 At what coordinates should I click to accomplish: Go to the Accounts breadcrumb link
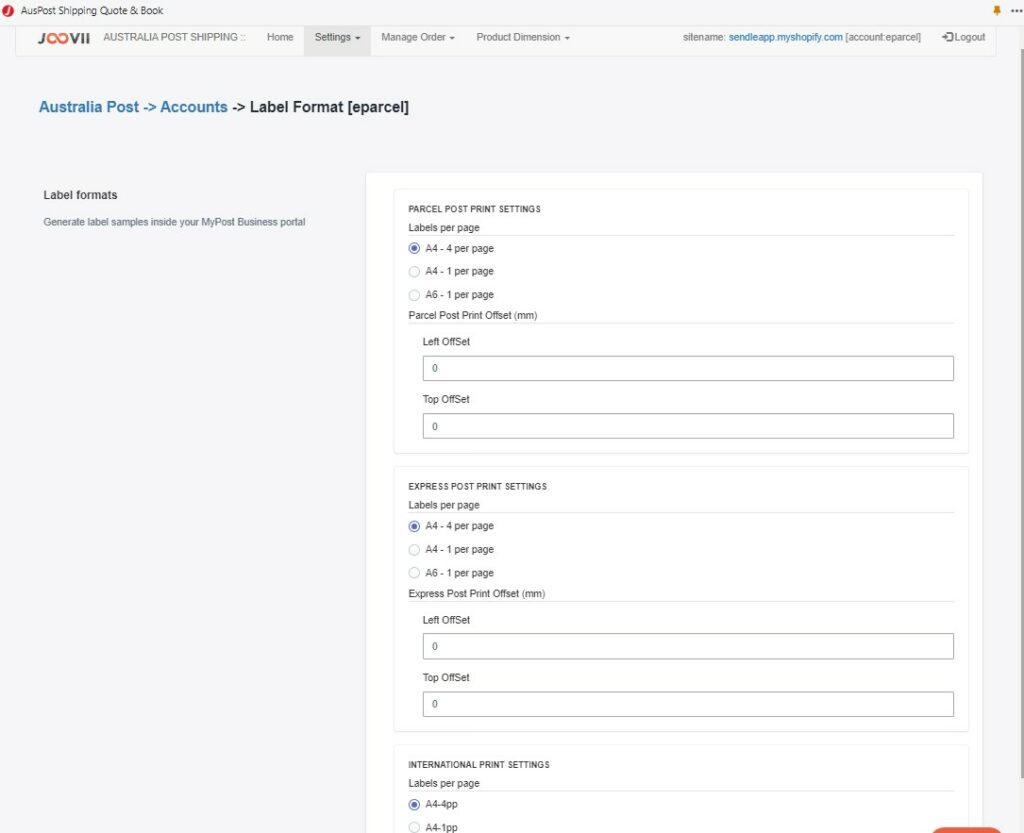194,107
